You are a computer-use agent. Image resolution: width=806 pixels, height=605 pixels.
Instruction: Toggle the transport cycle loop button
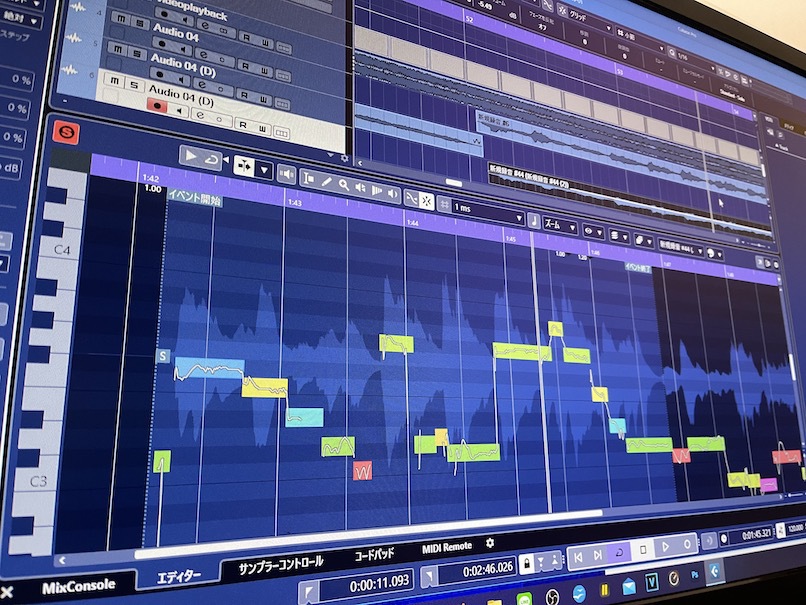tap(619, 552)
